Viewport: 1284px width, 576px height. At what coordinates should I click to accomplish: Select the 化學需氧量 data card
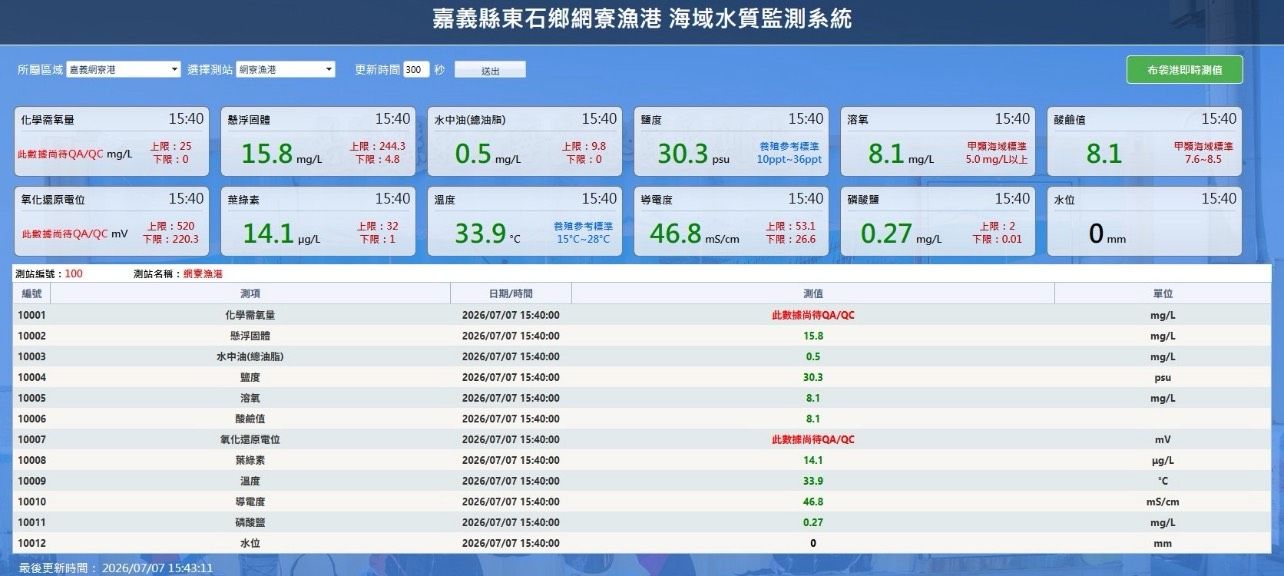[110, 141]
